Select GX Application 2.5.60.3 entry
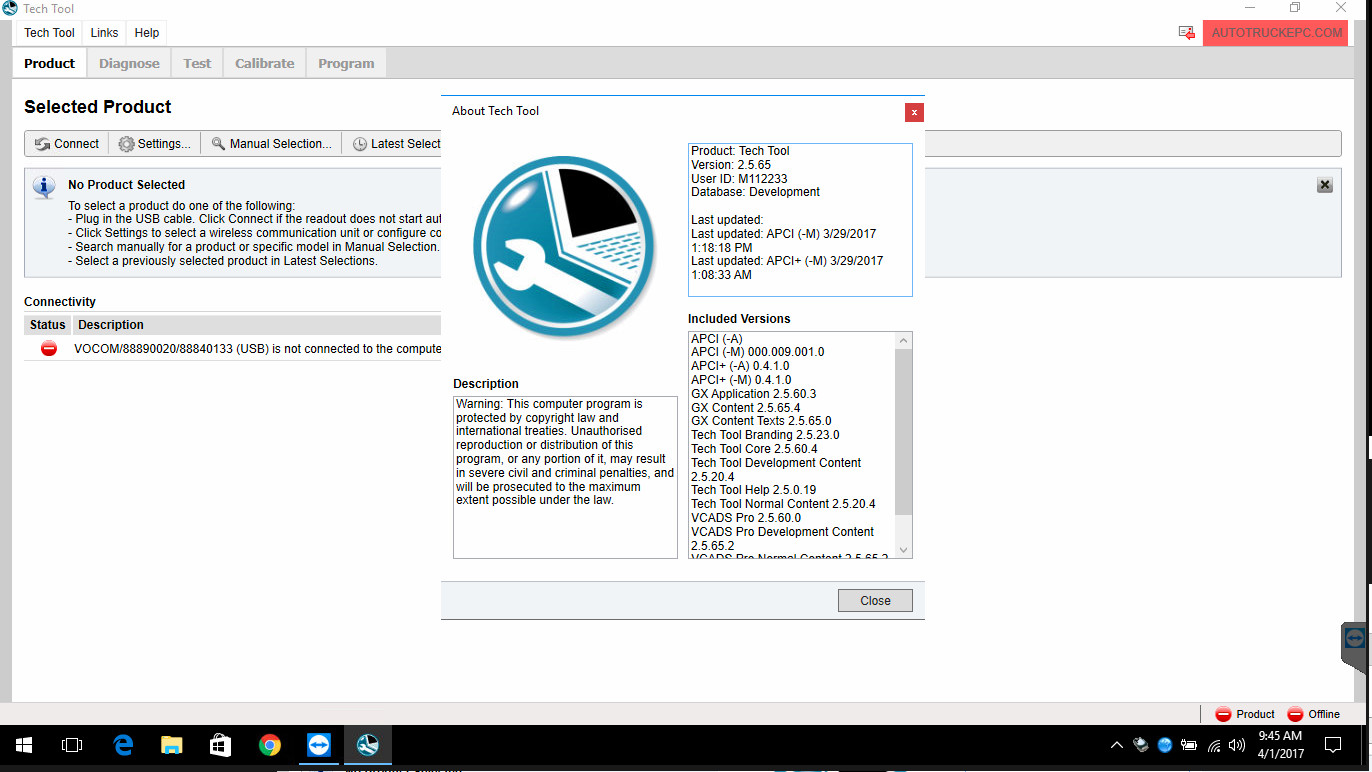The height and width of the screenshot is (772, 1372). pyautogui.click(x=753, y=394)
